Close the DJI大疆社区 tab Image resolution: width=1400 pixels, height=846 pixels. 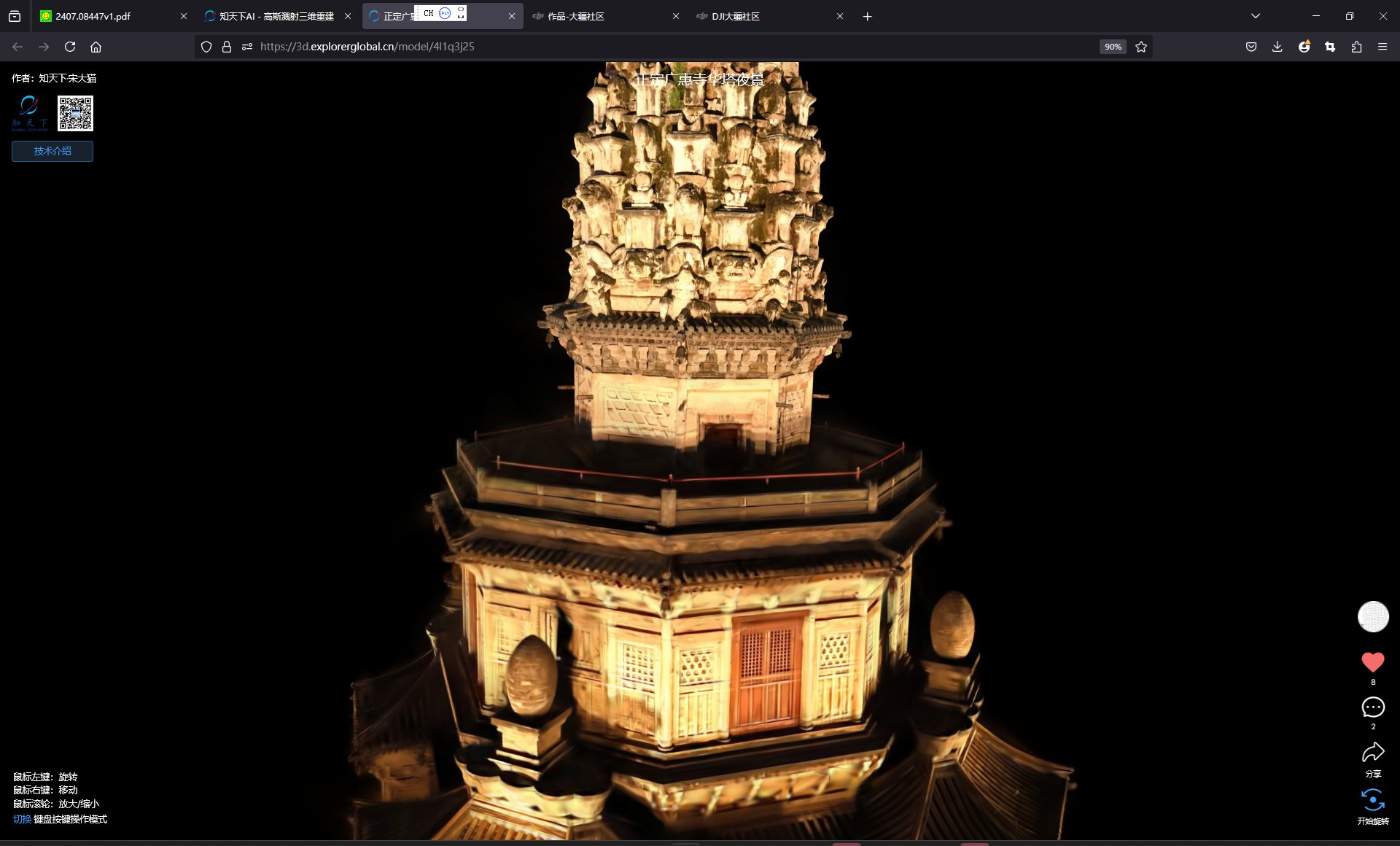840,16
